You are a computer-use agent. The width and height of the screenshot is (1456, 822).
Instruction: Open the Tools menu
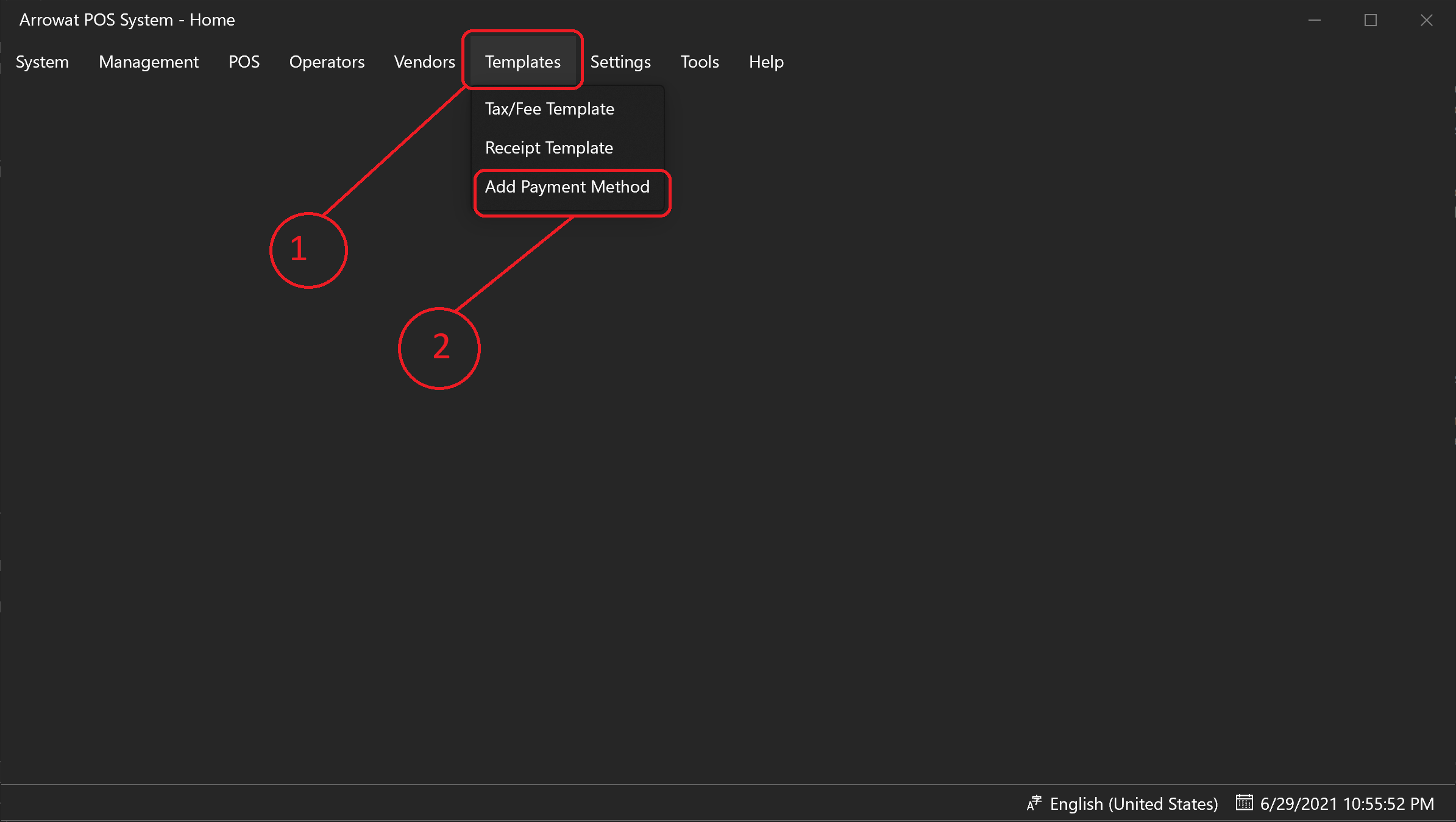[x=700, y=62]
